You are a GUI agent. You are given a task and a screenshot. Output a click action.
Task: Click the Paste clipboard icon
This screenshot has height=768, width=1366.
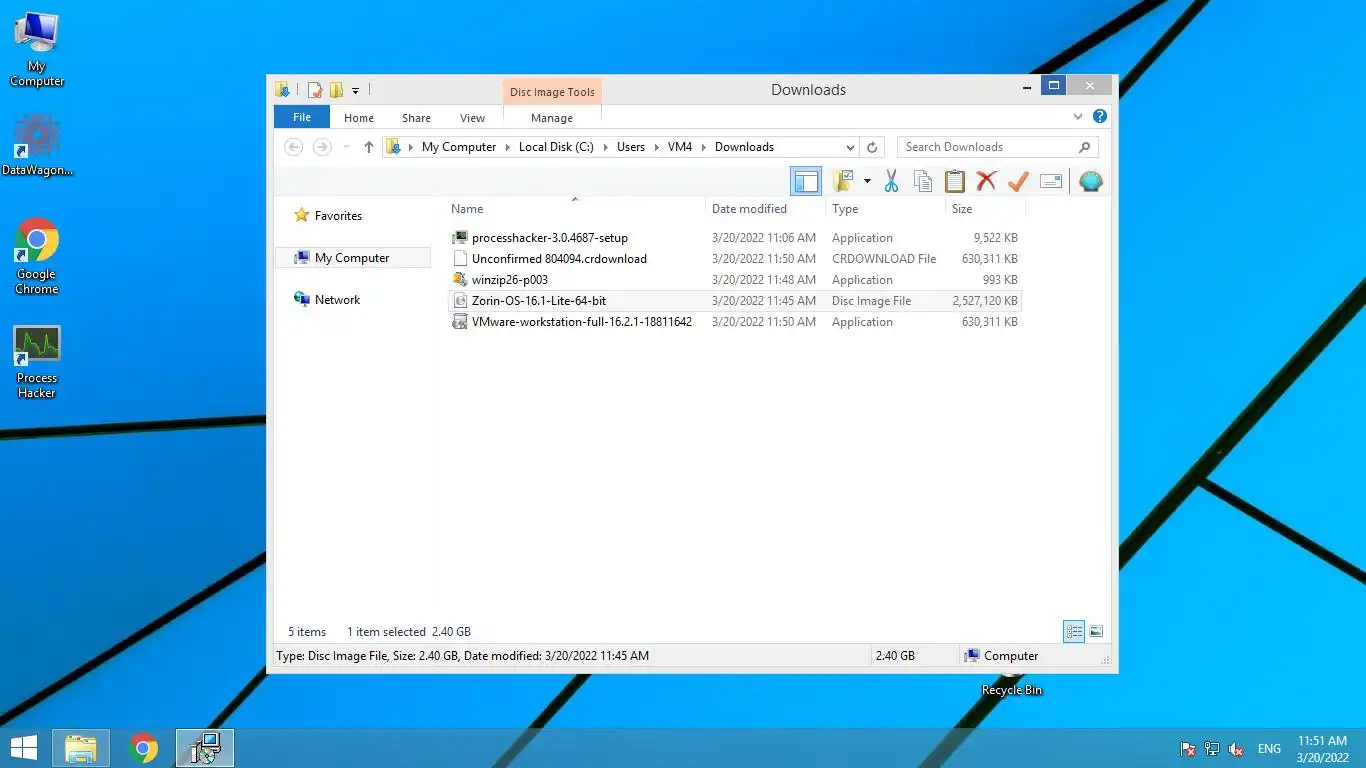coord(955,181)
